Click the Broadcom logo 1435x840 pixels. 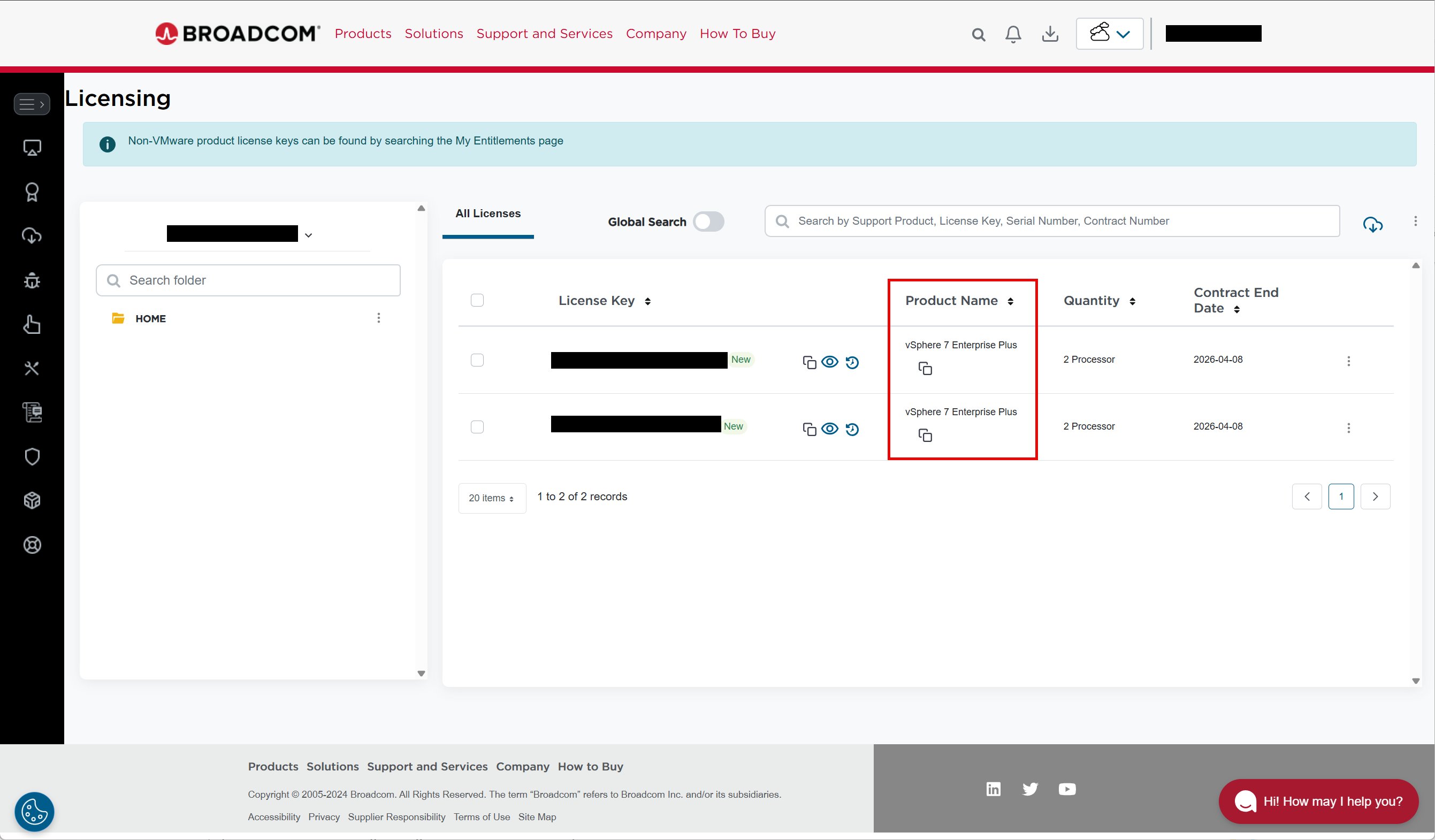[238, 34]
